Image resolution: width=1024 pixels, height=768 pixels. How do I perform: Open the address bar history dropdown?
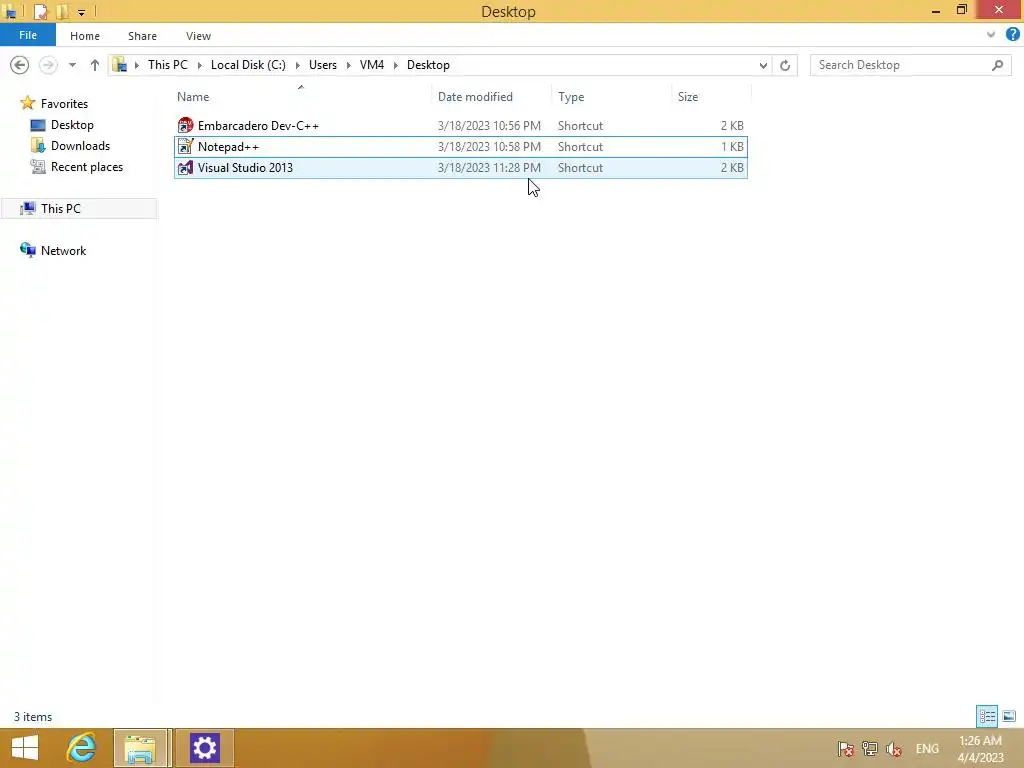(763, 65)
